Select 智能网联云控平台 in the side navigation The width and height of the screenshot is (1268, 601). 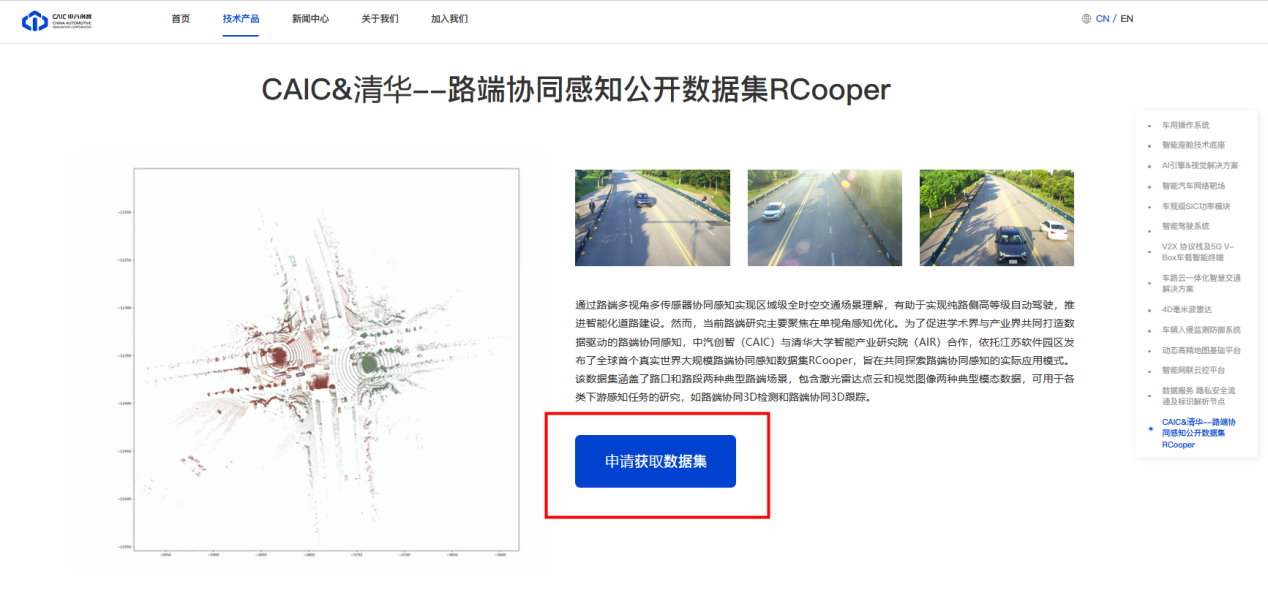pos(1193,370)
